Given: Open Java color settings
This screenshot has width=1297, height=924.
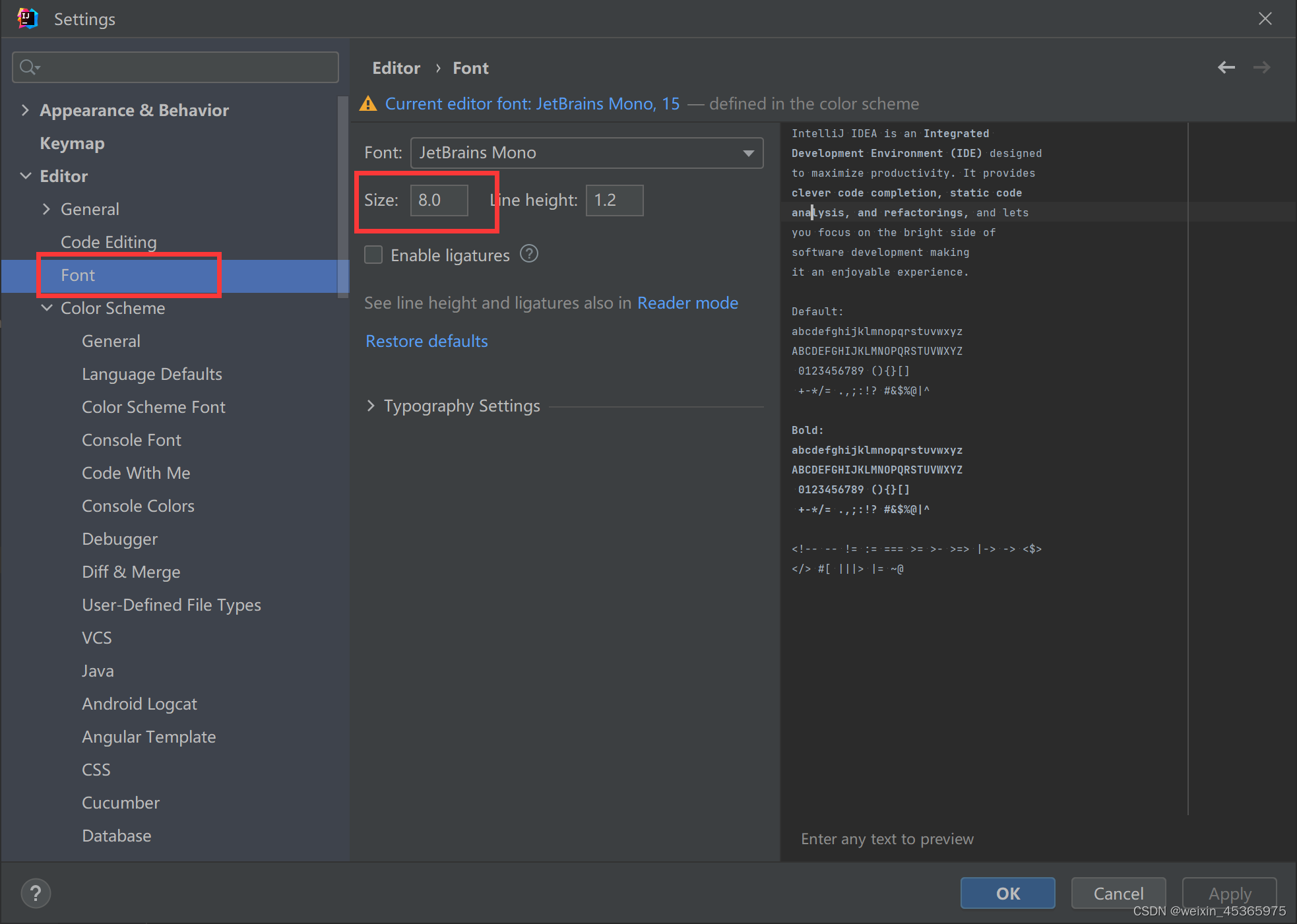Looking at the screenshot, I should click(98, 671).
